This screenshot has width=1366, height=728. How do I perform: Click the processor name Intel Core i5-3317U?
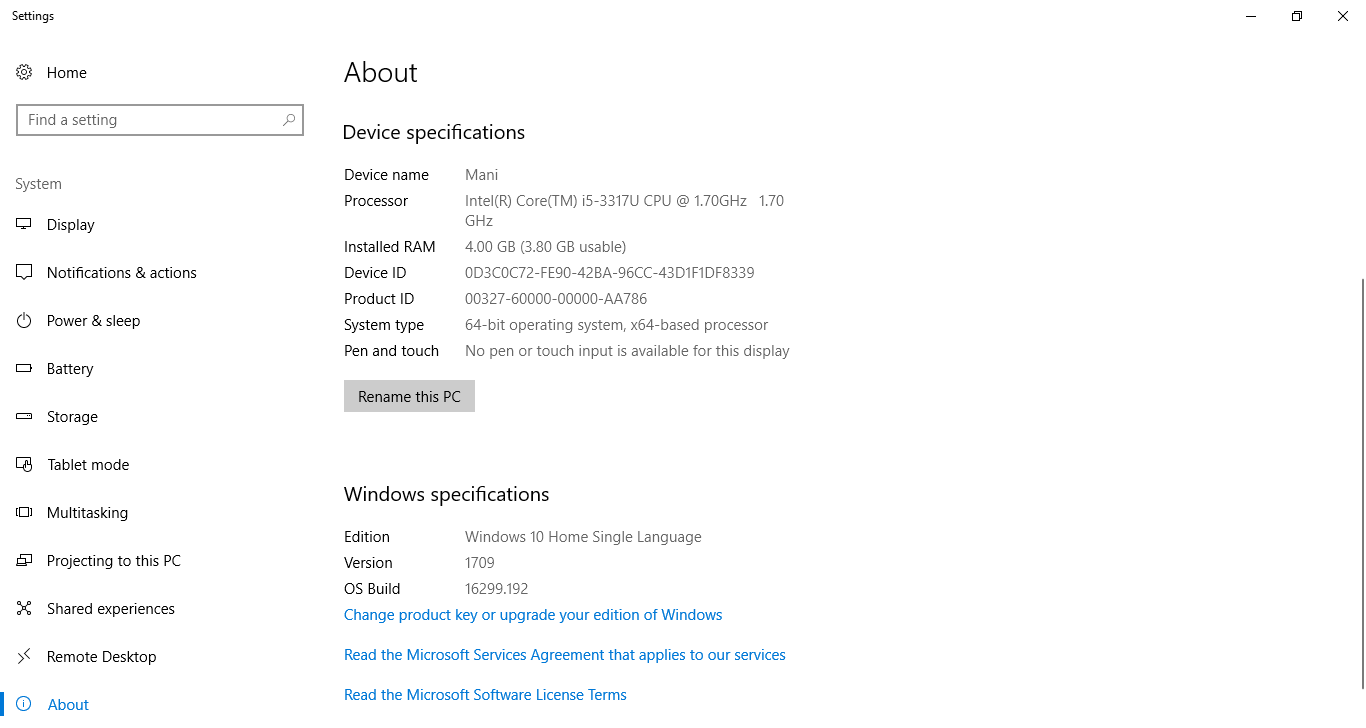[625, 211]
